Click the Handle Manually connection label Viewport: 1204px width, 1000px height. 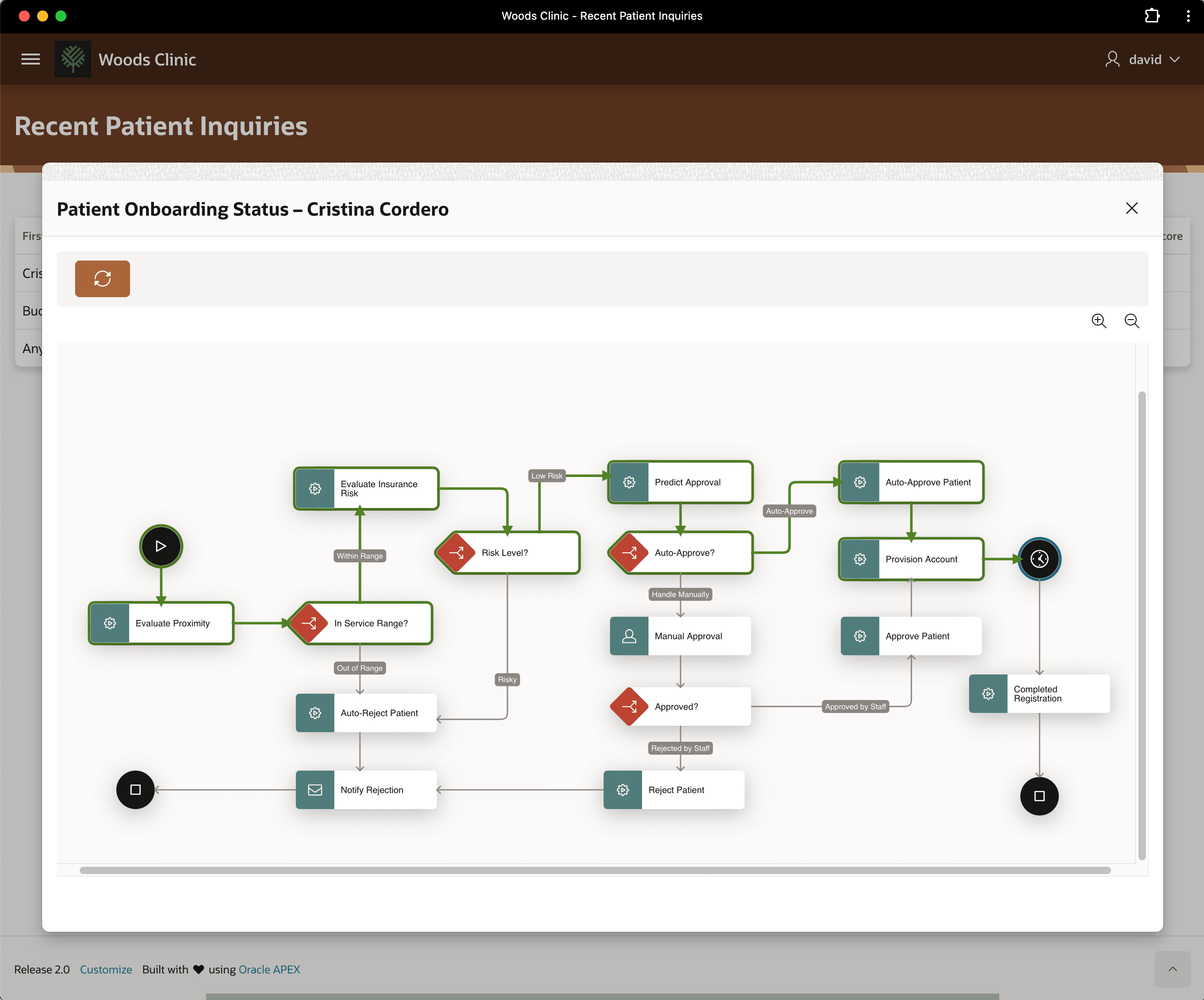pyautogui.click(x=680, y=594)
